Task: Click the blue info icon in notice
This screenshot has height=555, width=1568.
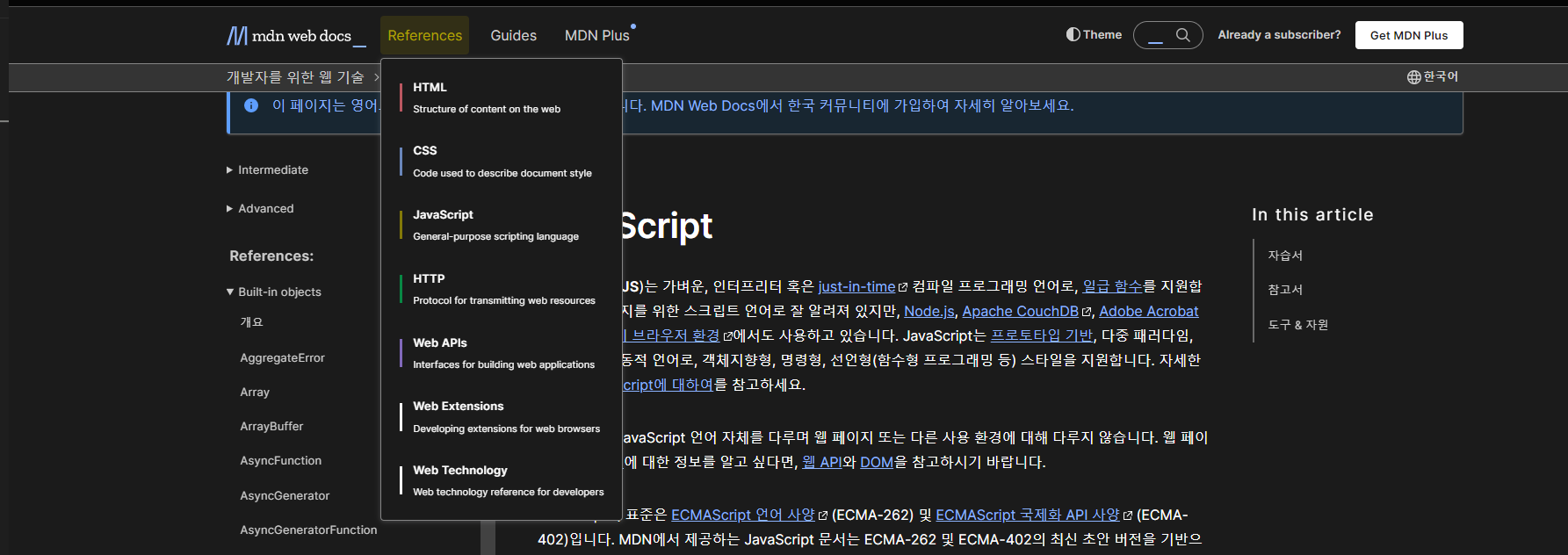Action: point(251,105)
